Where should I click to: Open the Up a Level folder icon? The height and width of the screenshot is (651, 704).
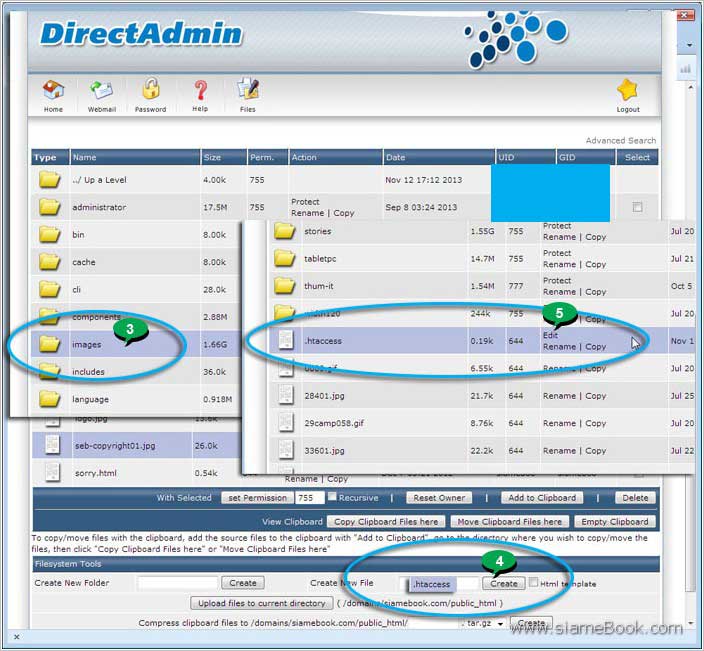(49, 179)
